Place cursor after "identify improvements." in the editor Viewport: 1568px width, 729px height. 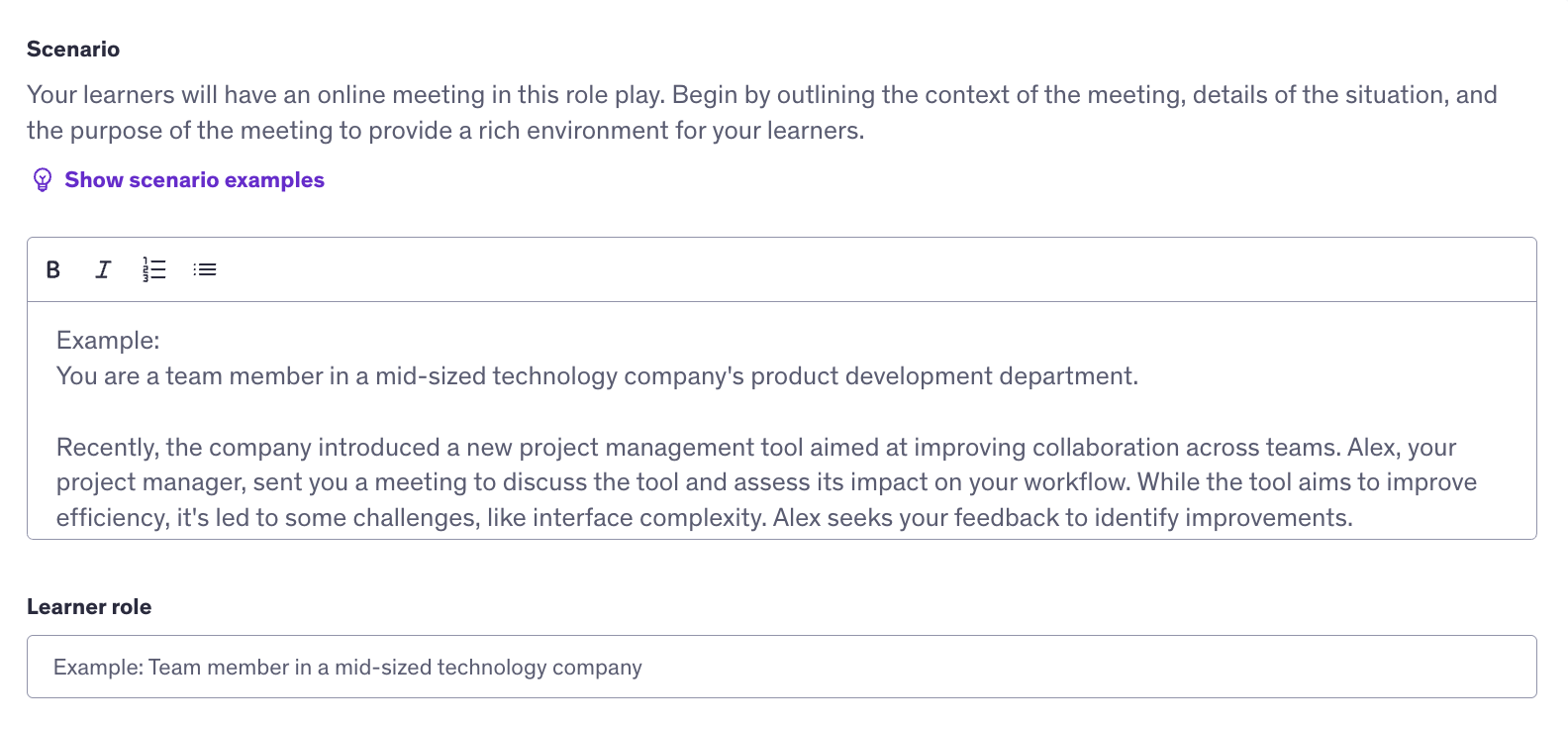[1352, 518]
